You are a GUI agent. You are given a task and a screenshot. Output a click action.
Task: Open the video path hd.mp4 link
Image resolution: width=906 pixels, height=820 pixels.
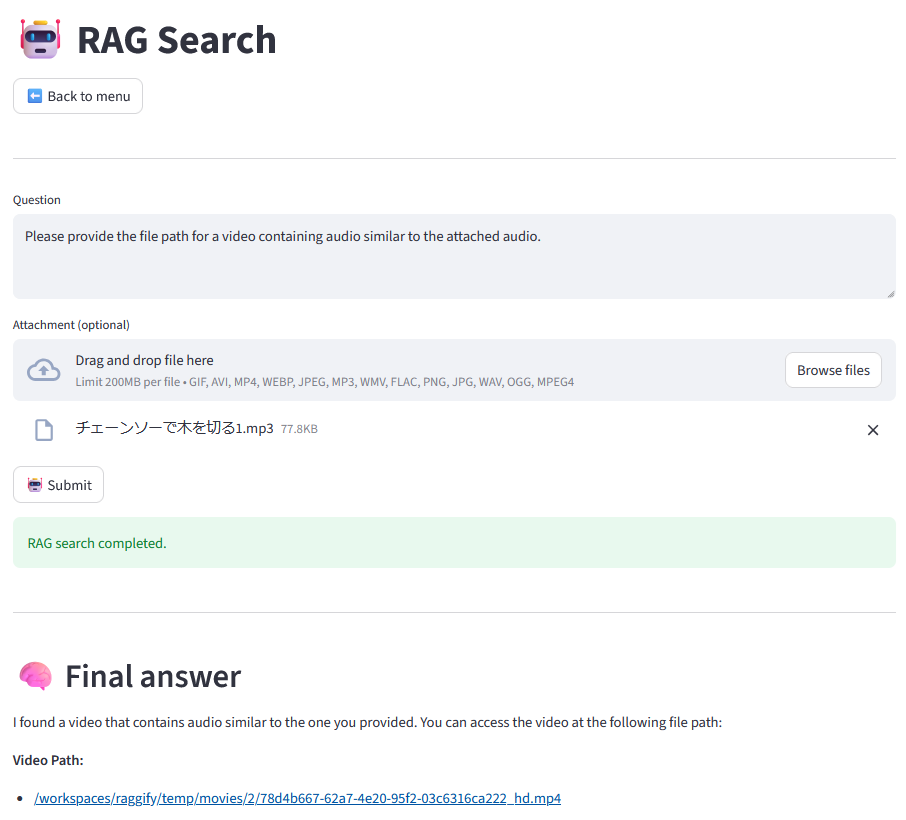[298, 798]
